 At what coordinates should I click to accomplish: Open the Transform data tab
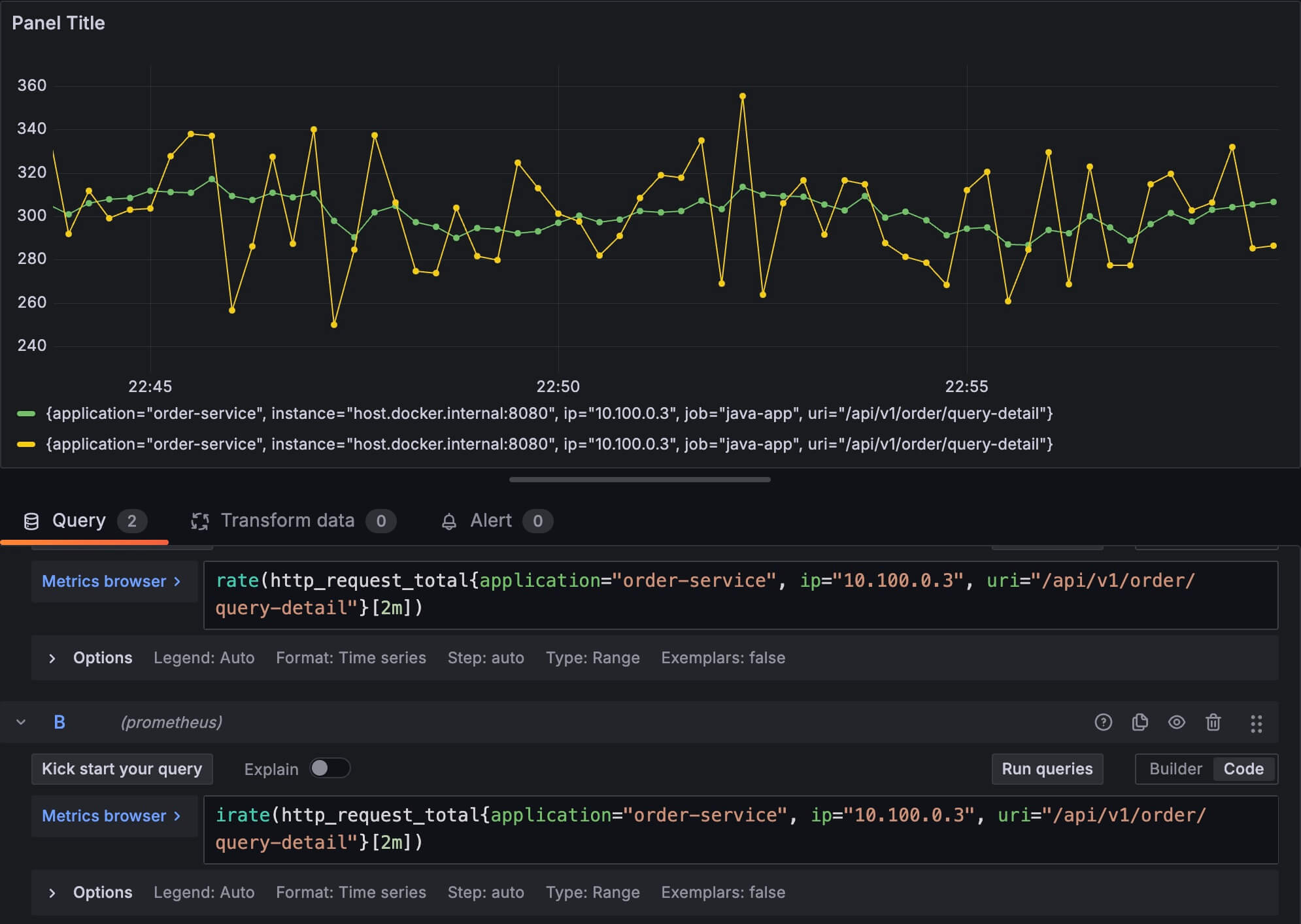point(288,521)
